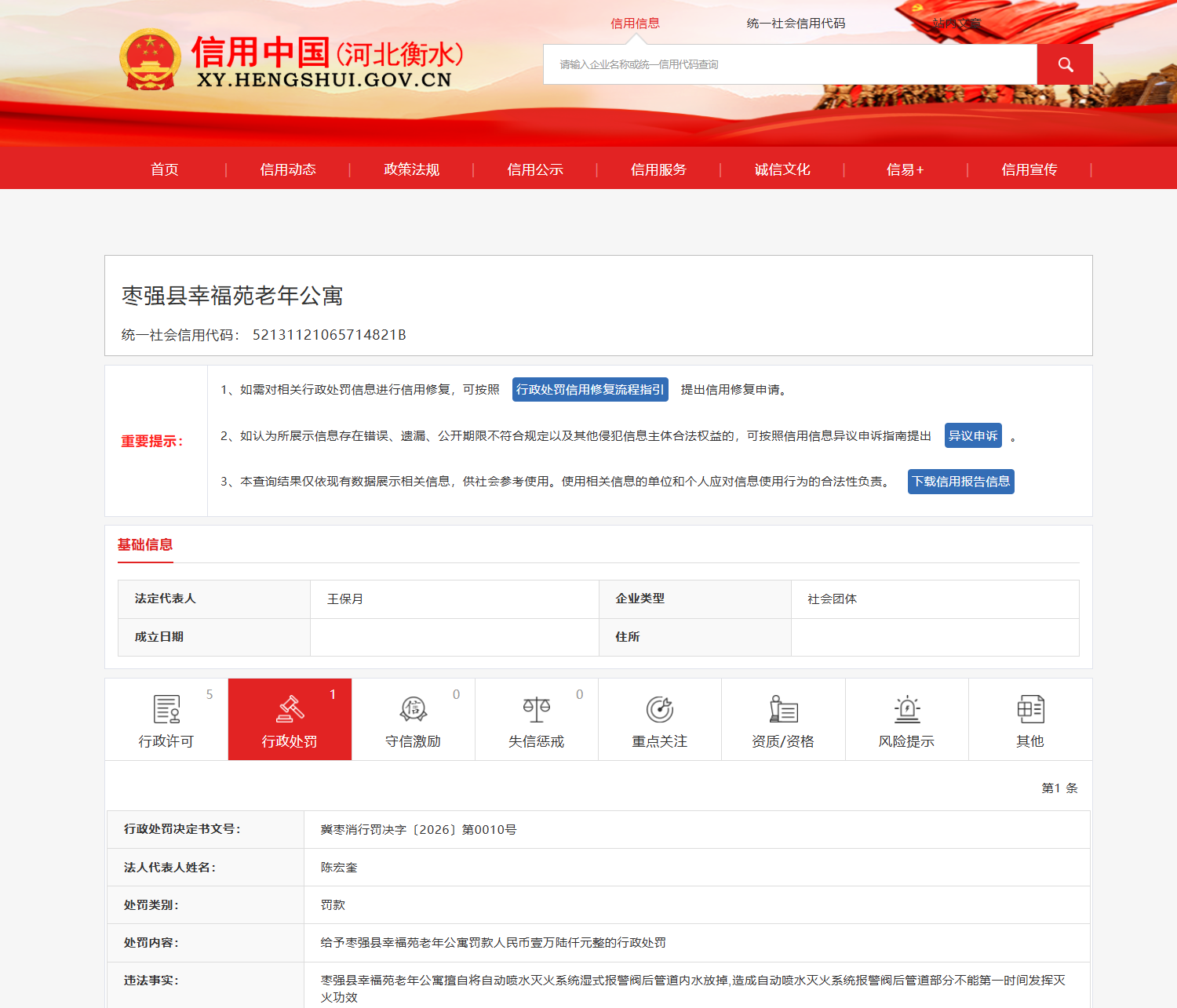Click the red search magnifier button

1064,64
